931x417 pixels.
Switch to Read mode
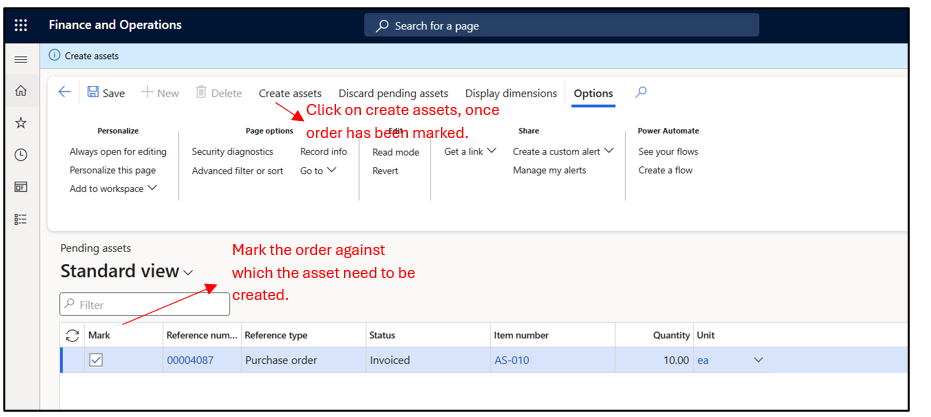pos(395,152)
